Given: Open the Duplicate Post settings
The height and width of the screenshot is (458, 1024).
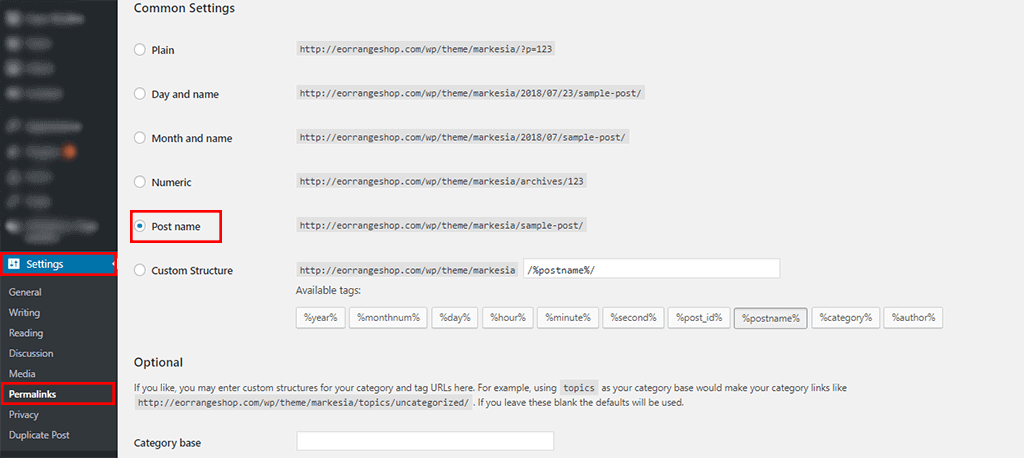Looking at the screenshot, I should coord(39,435).
